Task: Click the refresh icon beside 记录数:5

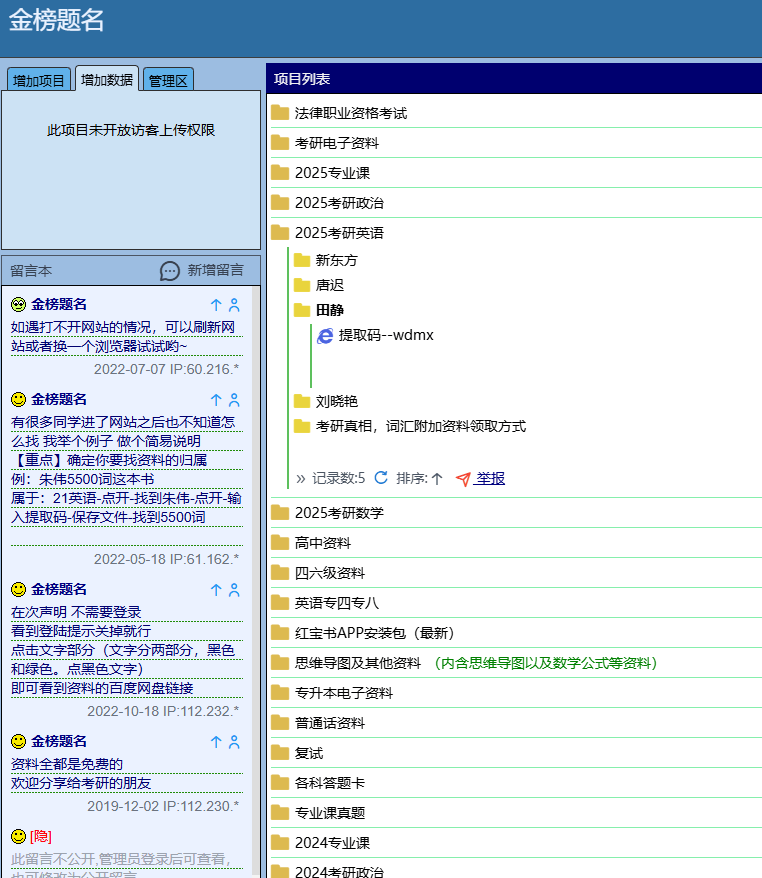Action: tap(381, 478)
